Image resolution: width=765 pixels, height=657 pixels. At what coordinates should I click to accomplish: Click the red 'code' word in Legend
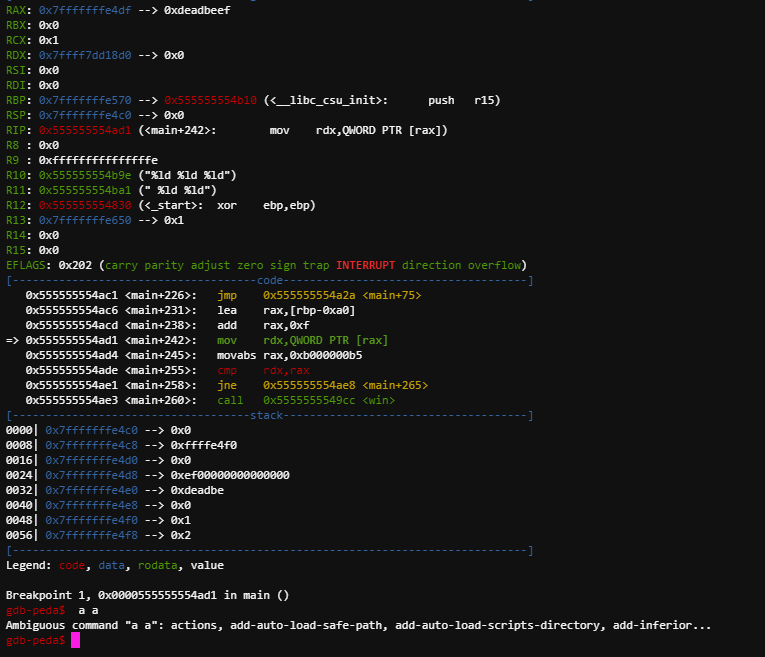tap(72, 566)
